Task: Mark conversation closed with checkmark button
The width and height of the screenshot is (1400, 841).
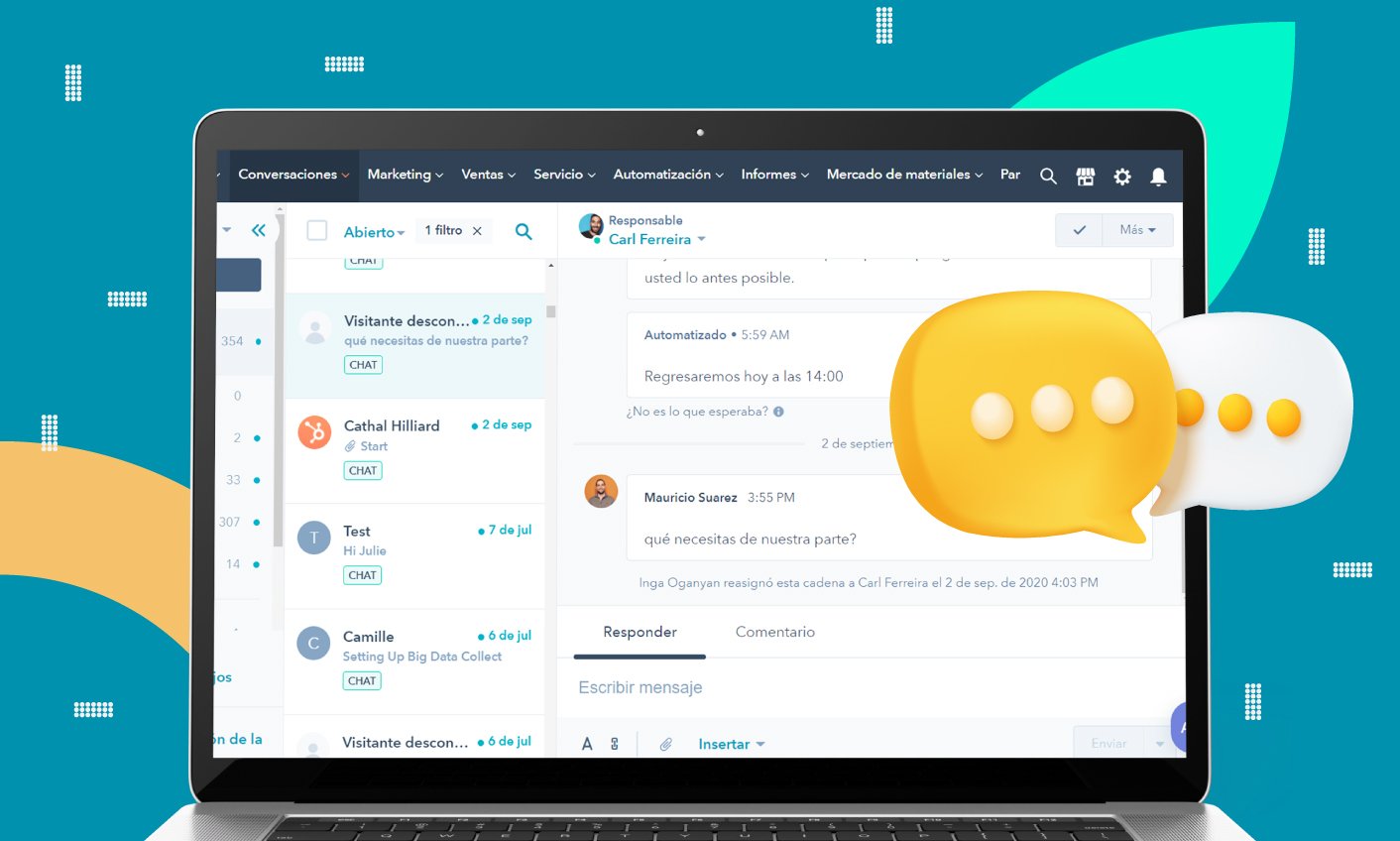Action: tap(1079, 230)
